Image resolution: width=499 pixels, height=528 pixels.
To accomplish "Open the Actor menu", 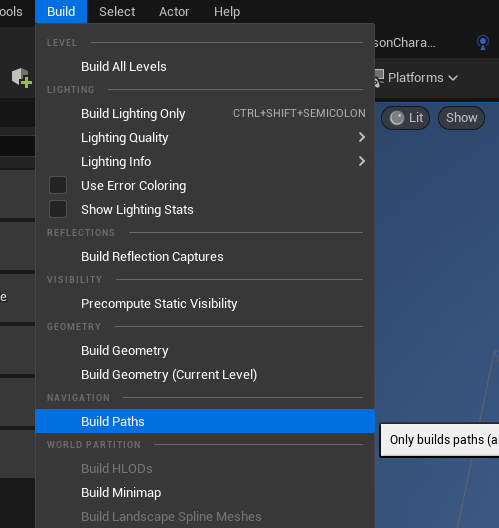I will click(x=174, y=12).
